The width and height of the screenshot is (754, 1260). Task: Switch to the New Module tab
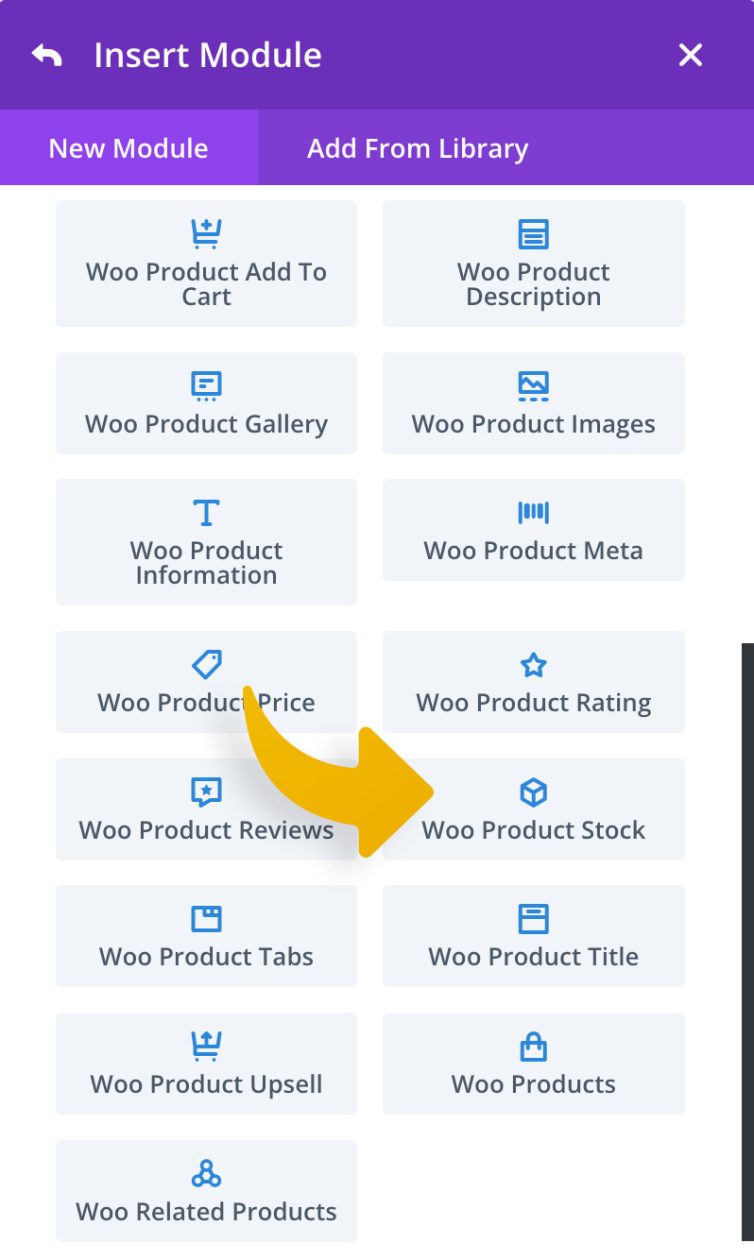click(126, 148)
